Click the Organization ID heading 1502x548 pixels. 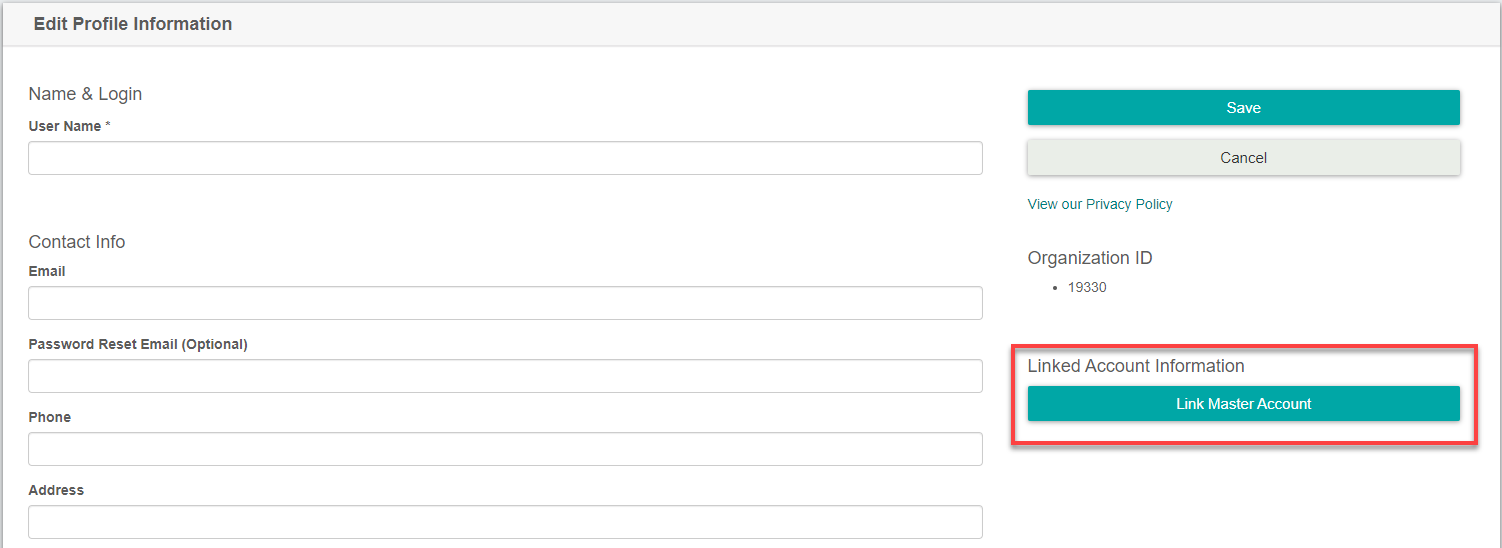[x=1090, y=258]
